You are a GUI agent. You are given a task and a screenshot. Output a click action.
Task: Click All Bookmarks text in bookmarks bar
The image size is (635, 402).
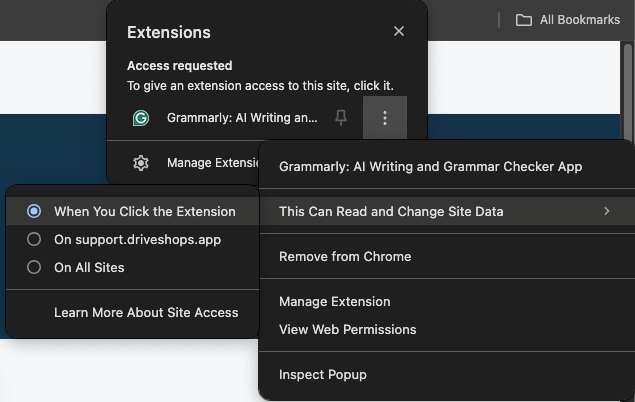[580, 20]
